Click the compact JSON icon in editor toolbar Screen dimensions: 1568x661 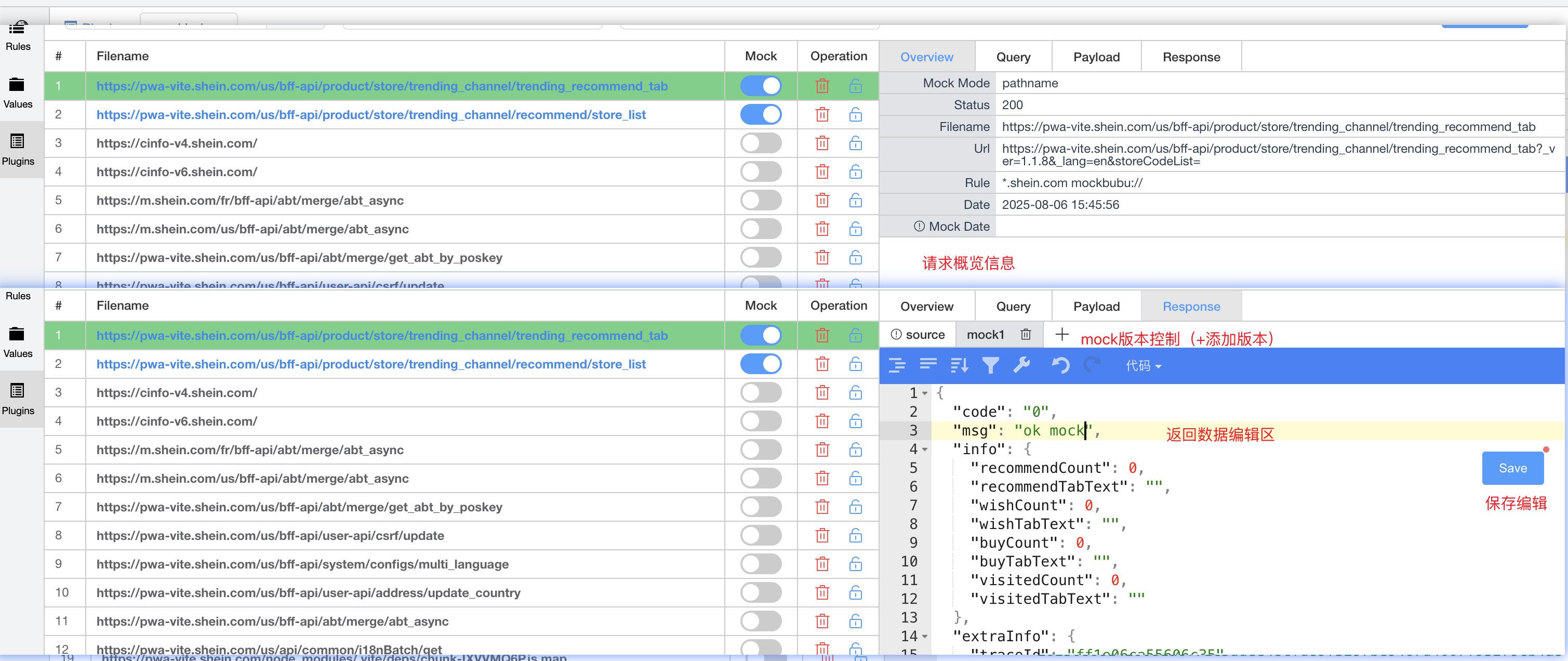tap(927, 365)
